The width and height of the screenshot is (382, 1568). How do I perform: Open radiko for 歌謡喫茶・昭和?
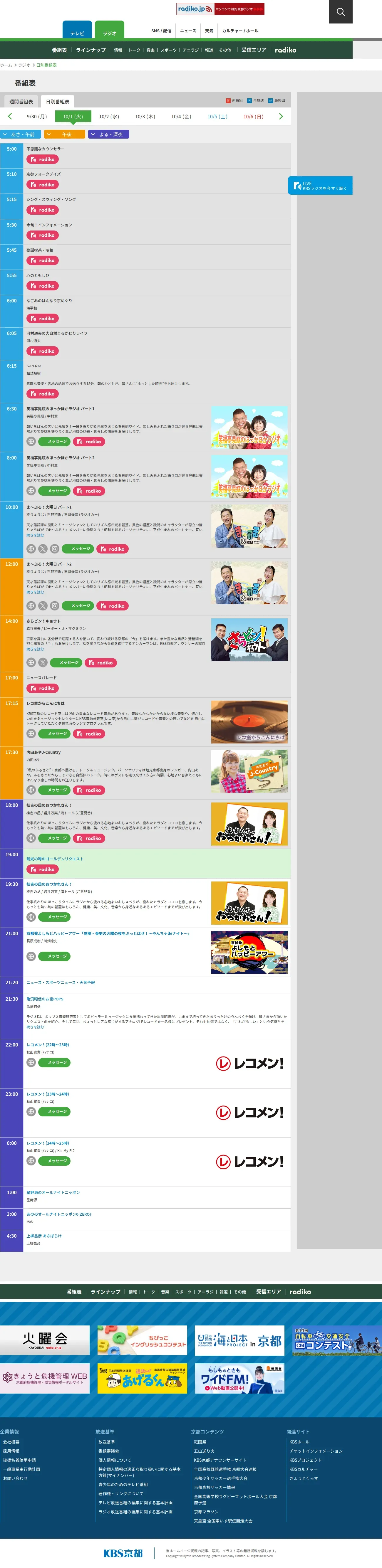point(42,260)
